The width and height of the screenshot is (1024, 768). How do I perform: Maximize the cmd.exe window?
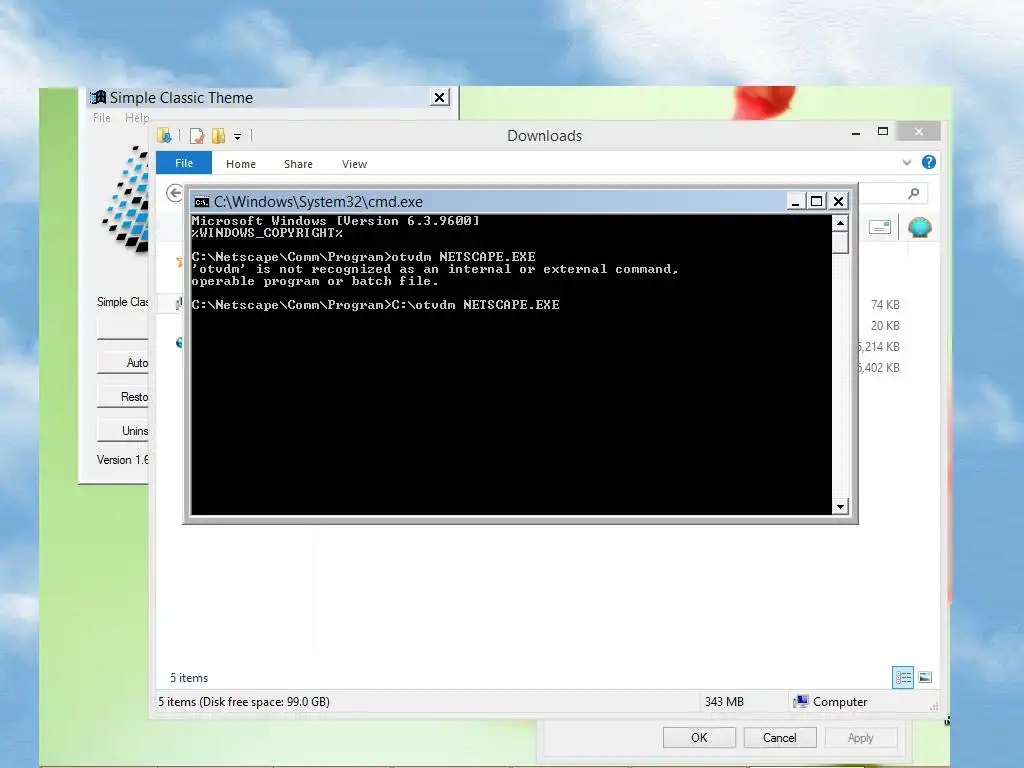tap(816, 201)
